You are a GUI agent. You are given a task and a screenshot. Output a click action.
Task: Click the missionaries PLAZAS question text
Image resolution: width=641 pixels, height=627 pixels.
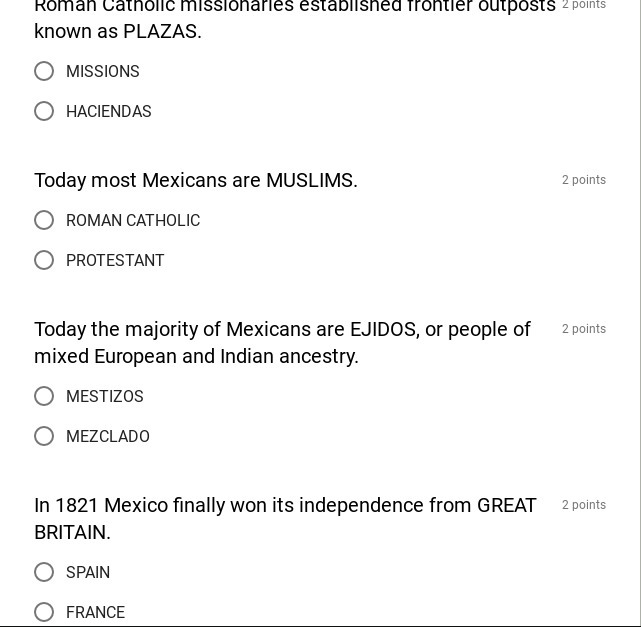tap(294, 18)
